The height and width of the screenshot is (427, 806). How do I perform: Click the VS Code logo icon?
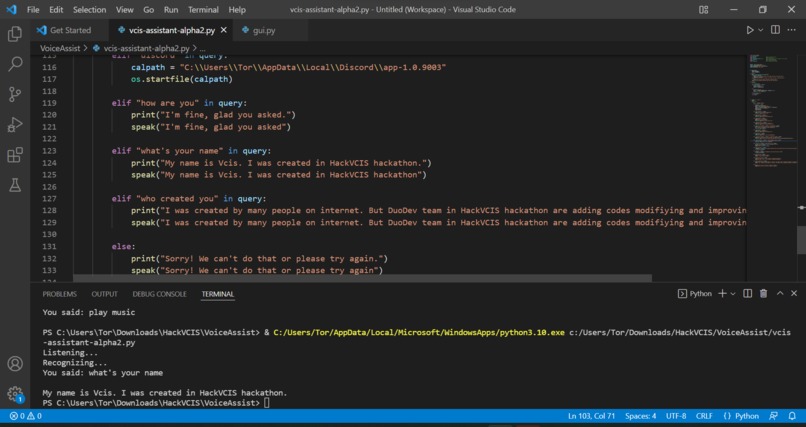11,10
